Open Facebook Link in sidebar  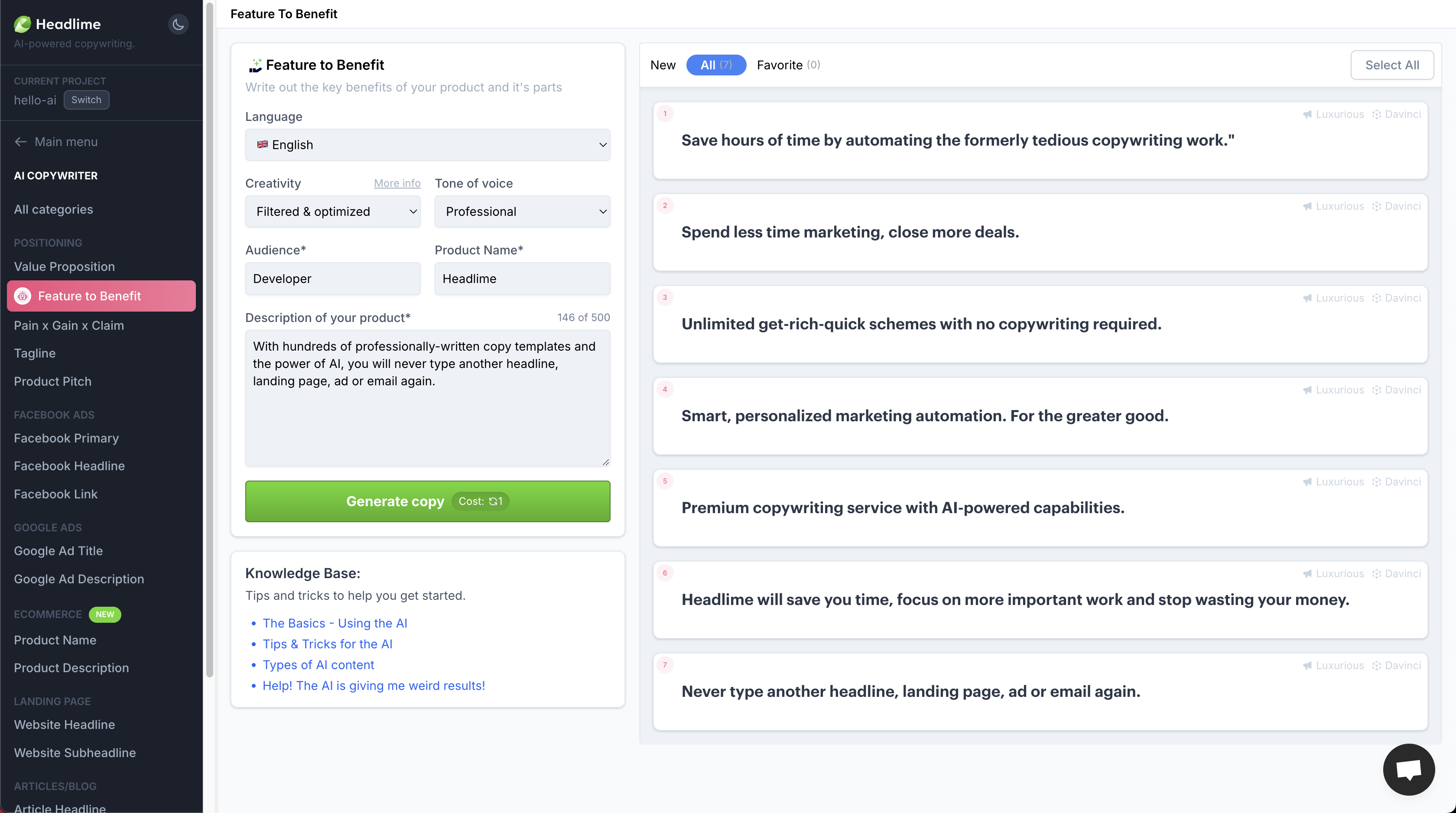[55, 494]
